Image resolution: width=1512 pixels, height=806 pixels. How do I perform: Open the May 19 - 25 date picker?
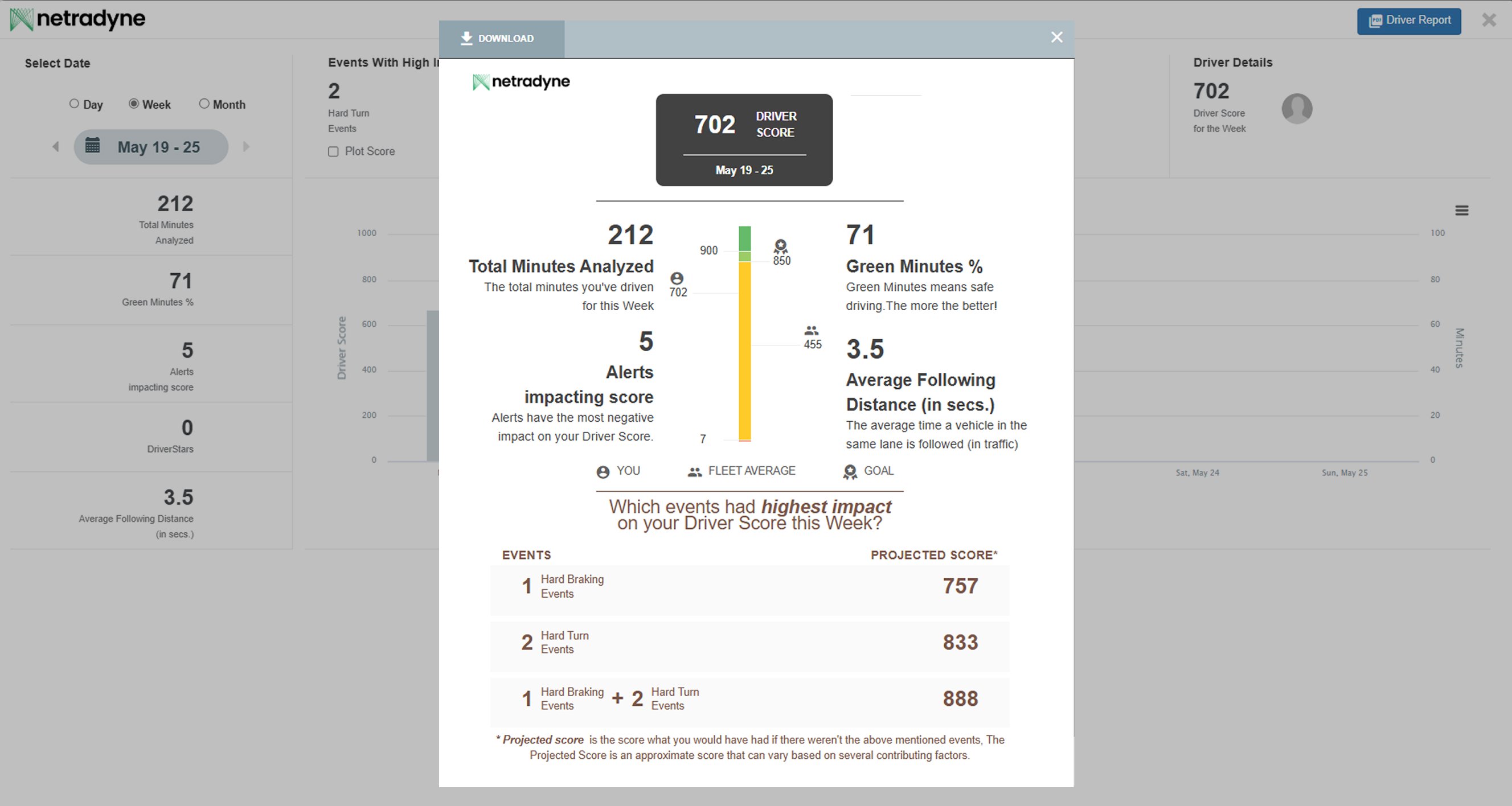[151, 147]
